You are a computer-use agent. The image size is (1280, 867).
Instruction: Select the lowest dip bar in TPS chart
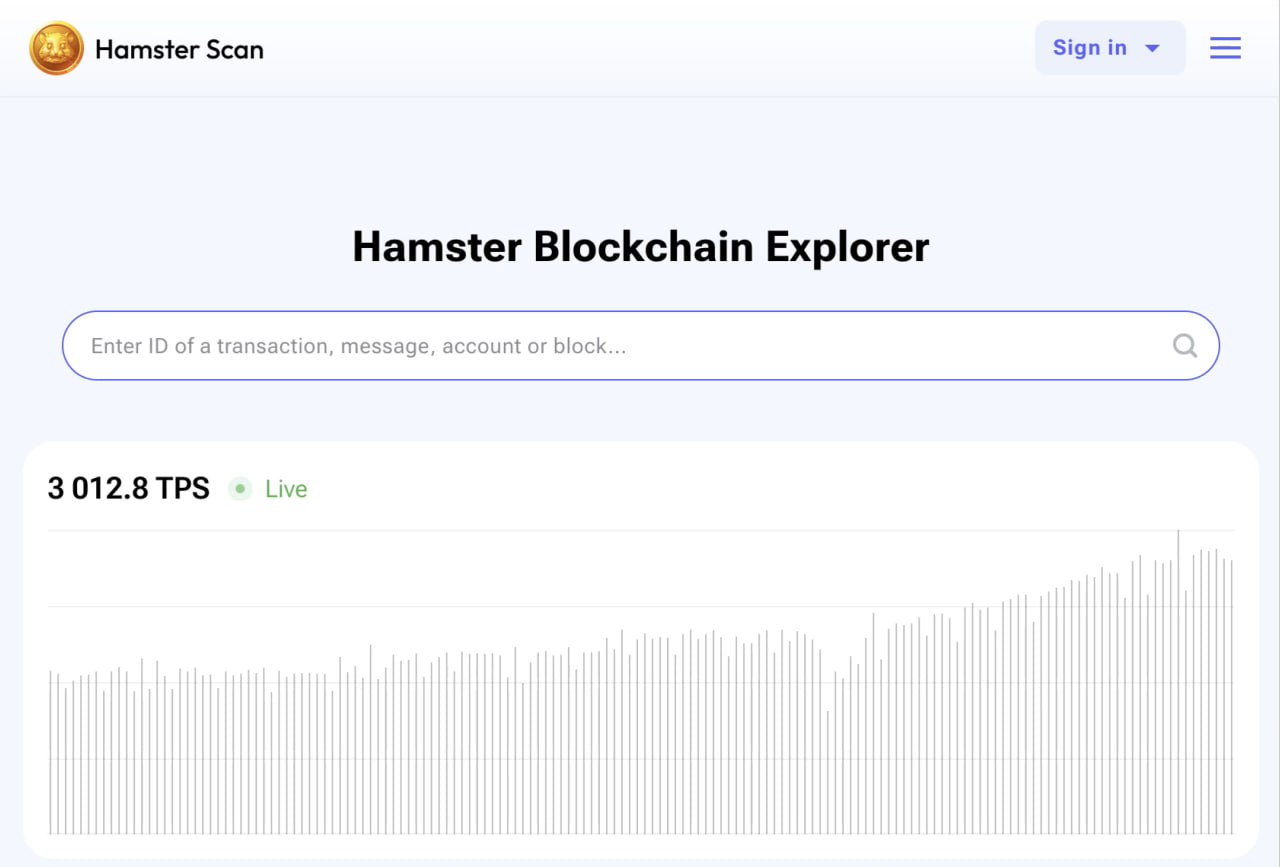828,770
